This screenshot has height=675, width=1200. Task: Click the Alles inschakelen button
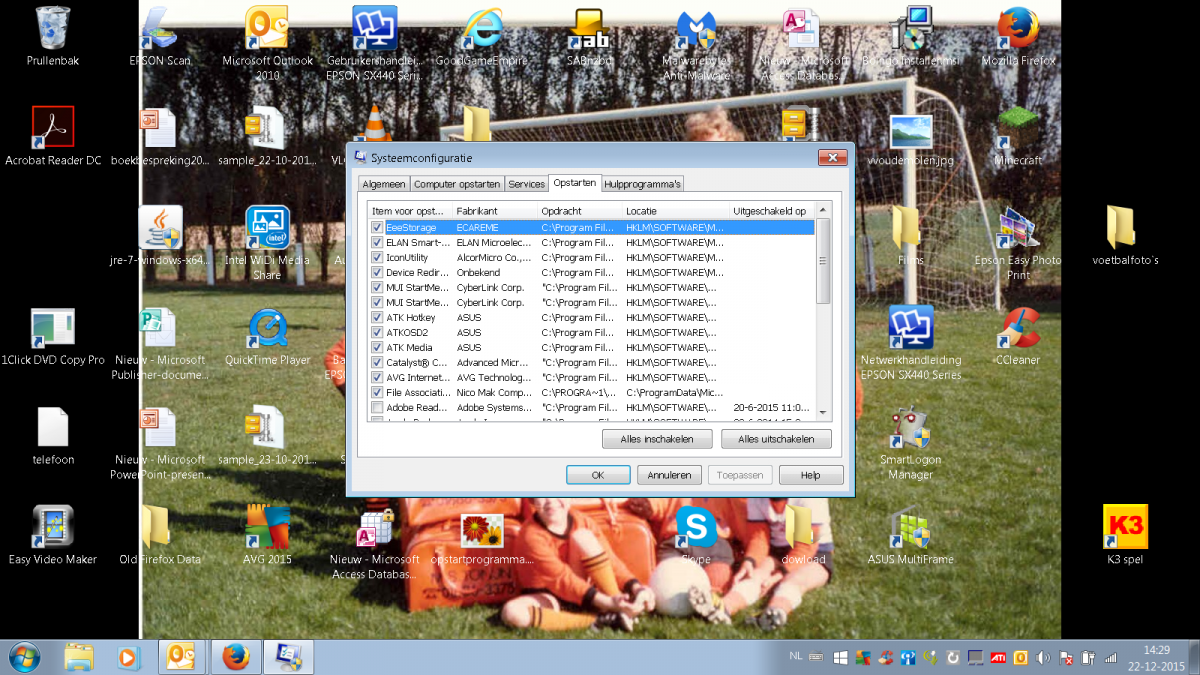(657, 440)
